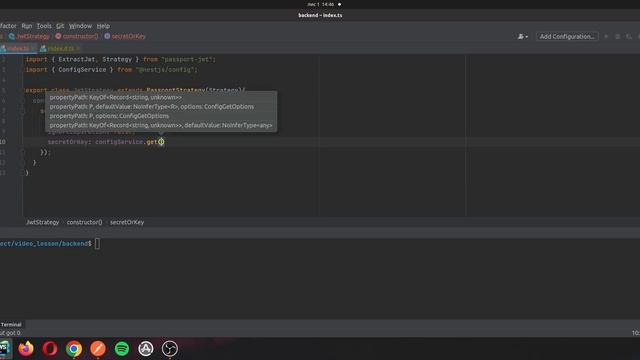Collapse the code fold at line 11
Viewport: 640px width, 360px height.
(23, 152)
